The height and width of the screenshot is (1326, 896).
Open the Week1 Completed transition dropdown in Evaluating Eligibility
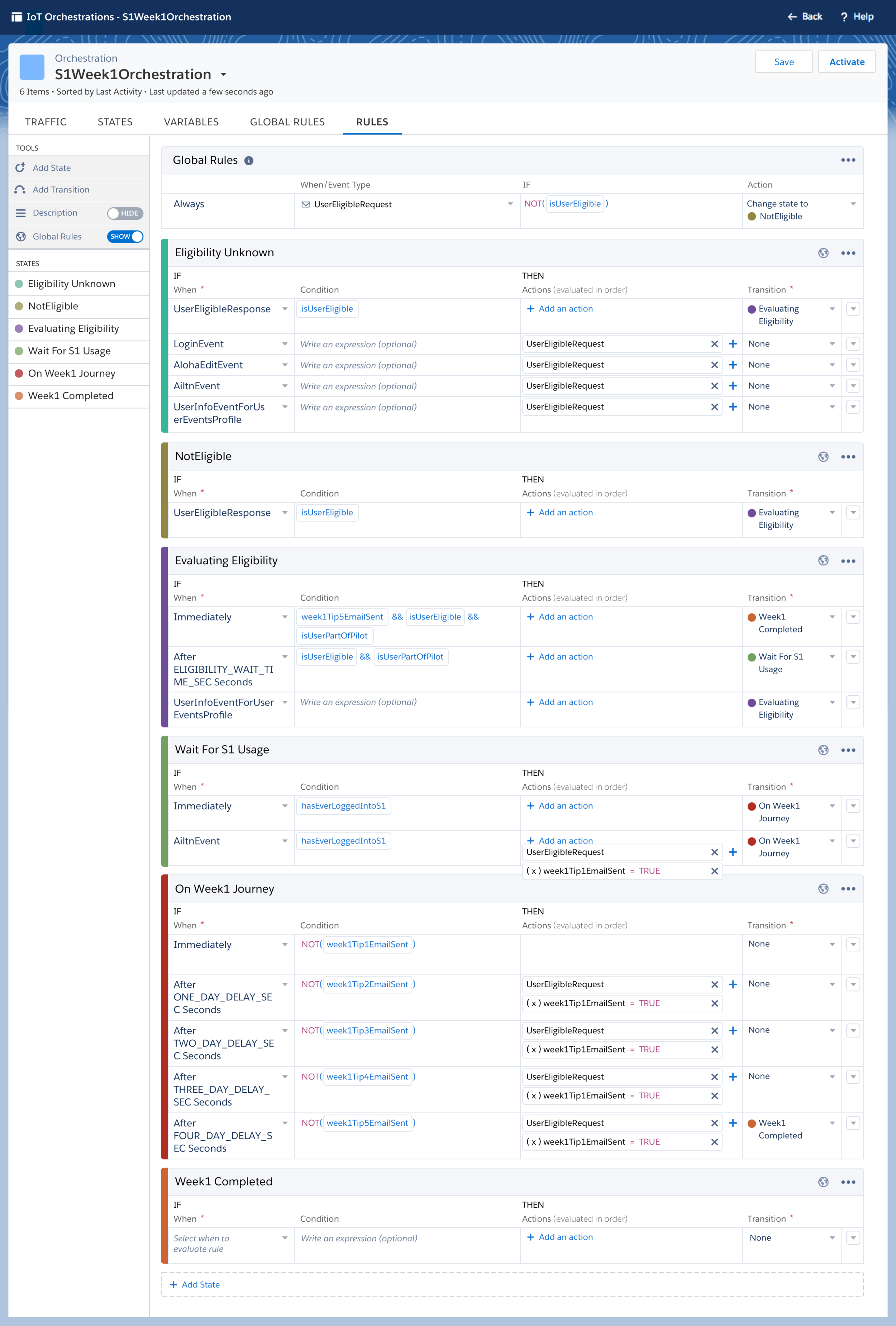click(x=832, y=617)
